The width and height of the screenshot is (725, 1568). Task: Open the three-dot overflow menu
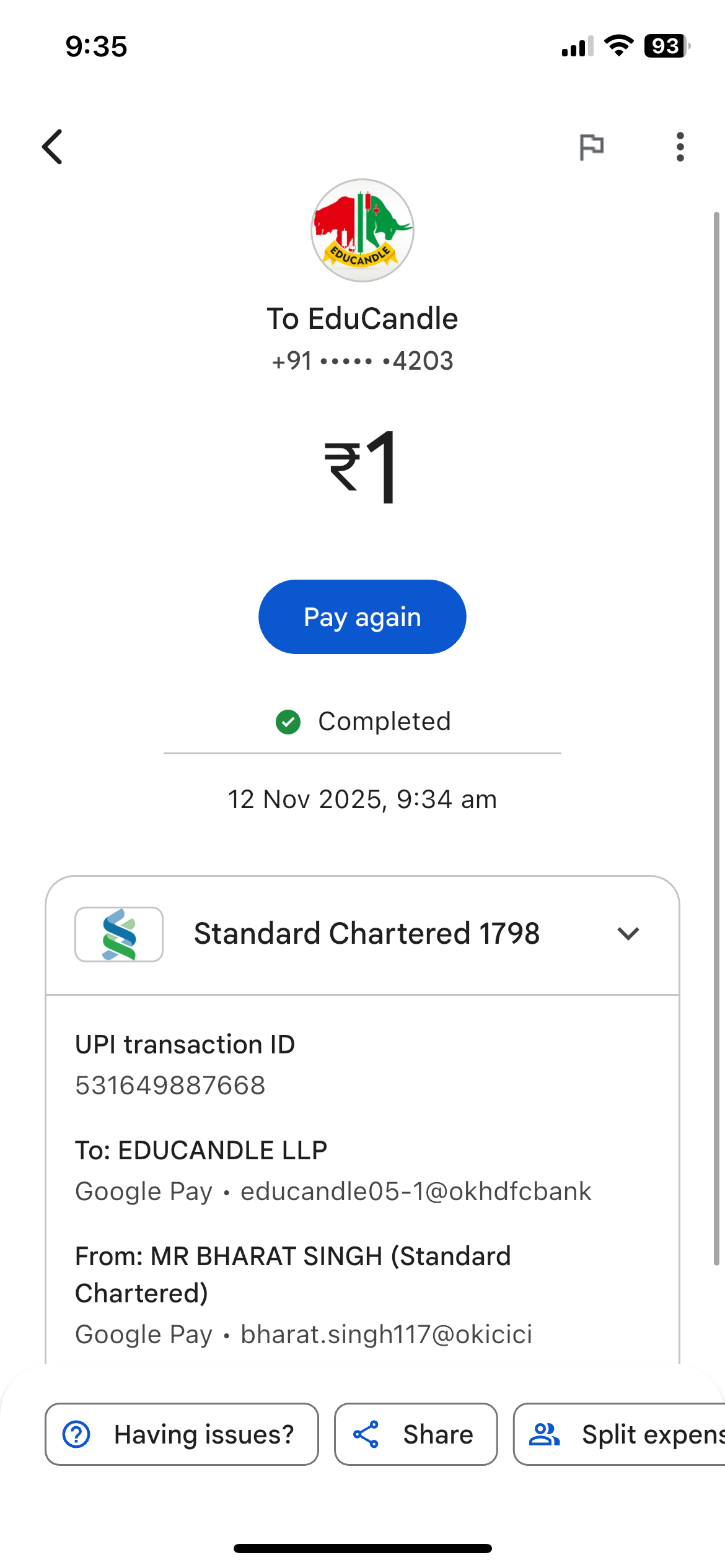[680, 147]
